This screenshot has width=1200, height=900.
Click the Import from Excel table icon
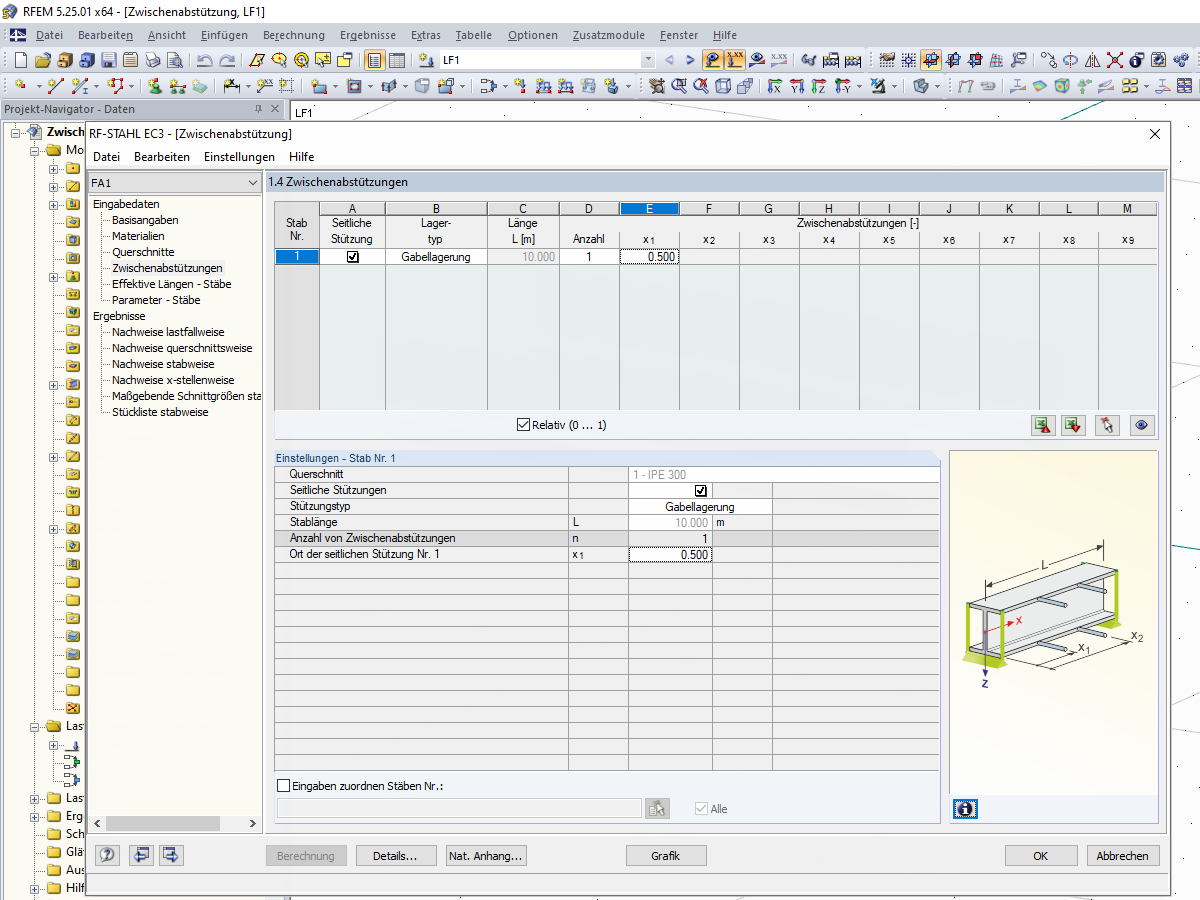point(1073,425)
